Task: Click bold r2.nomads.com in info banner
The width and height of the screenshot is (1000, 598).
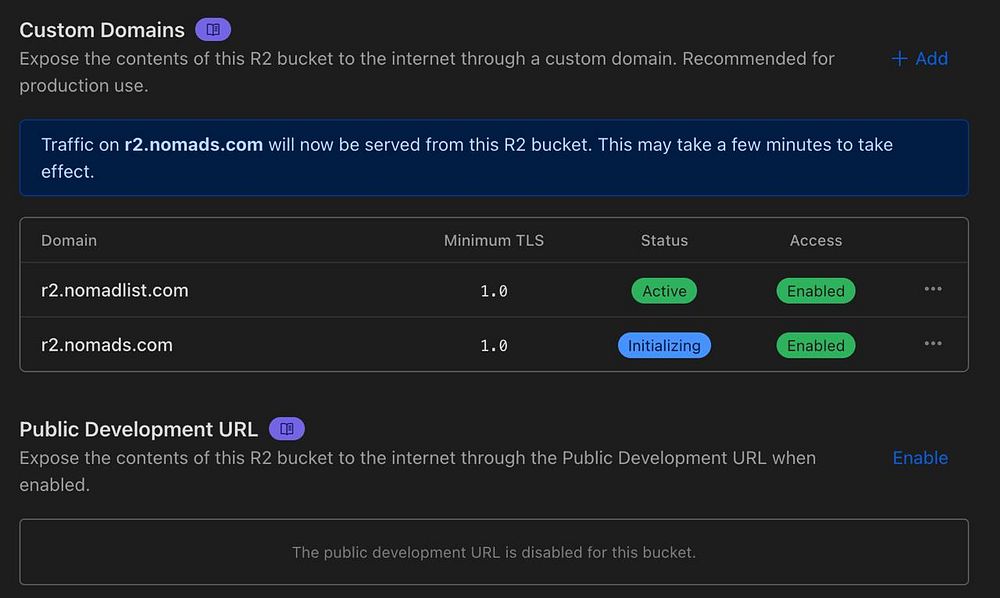Action: click(x=193, y=145)
